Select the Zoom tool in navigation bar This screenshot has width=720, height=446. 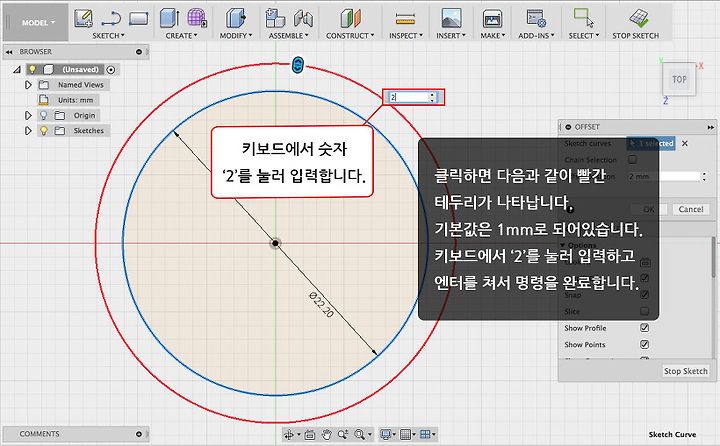[343, 434]
